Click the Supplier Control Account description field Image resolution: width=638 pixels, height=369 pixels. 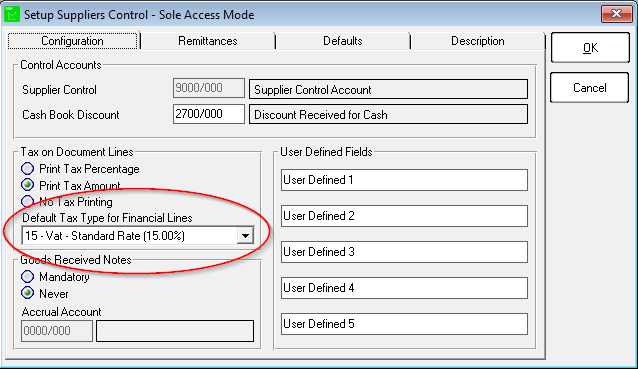[389, 90]
